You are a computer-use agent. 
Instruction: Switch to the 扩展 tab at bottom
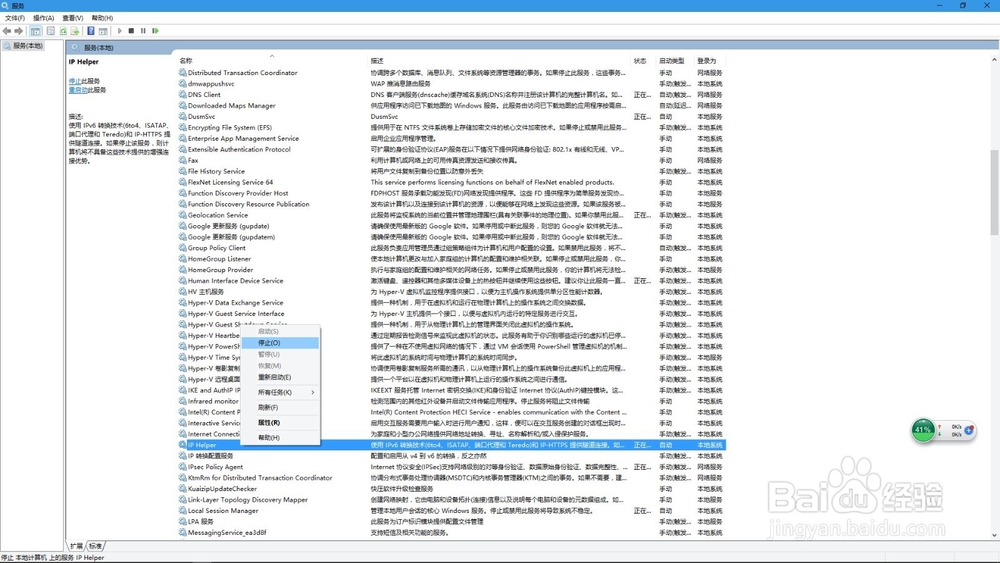coord(77,546)
